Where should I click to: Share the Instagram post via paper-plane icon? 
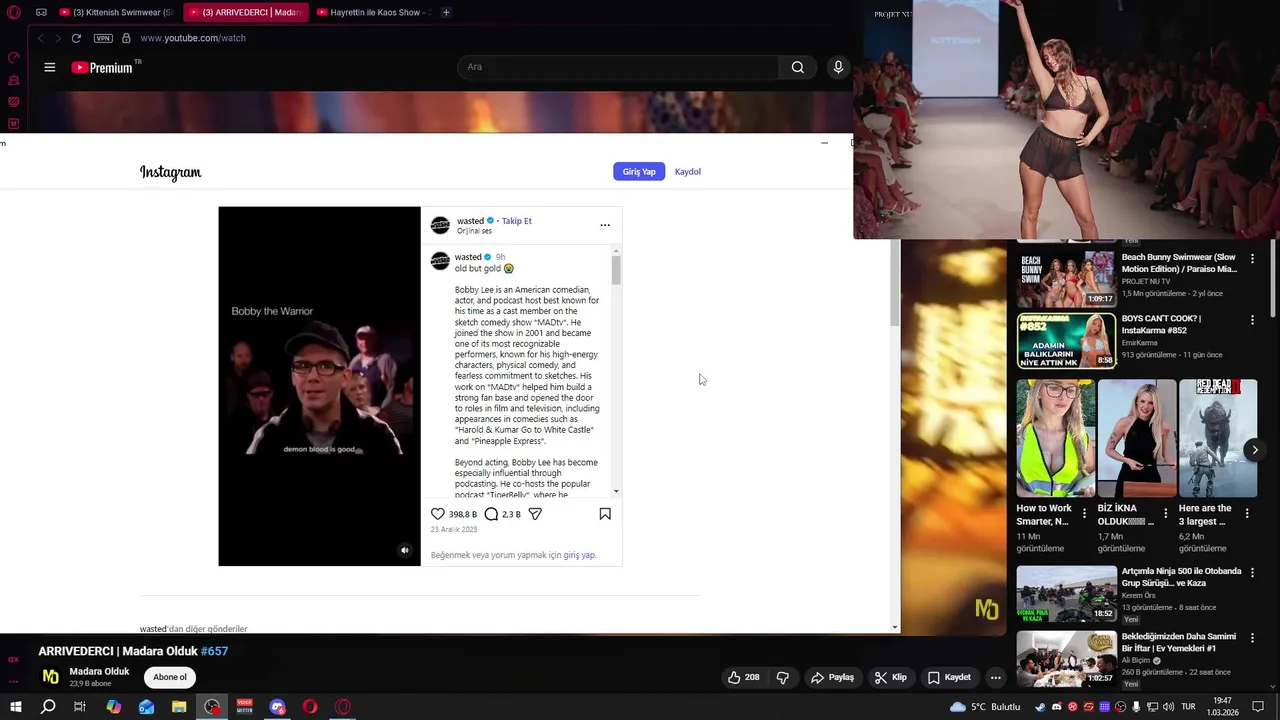click(535, 514)
